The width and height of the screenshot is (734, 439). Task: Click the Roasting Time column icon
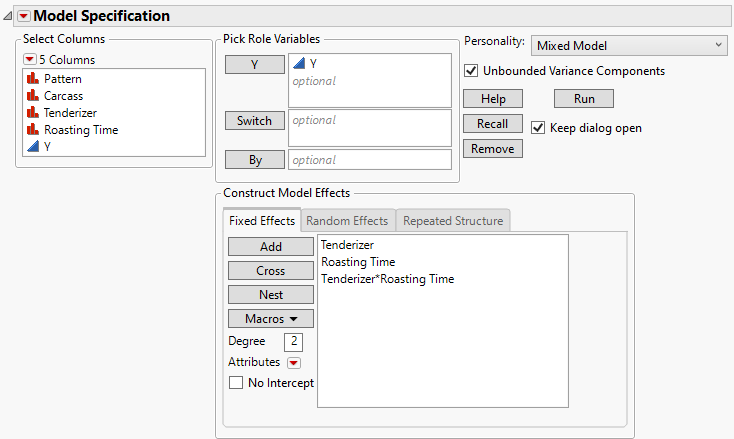click(x=32, y=129)
